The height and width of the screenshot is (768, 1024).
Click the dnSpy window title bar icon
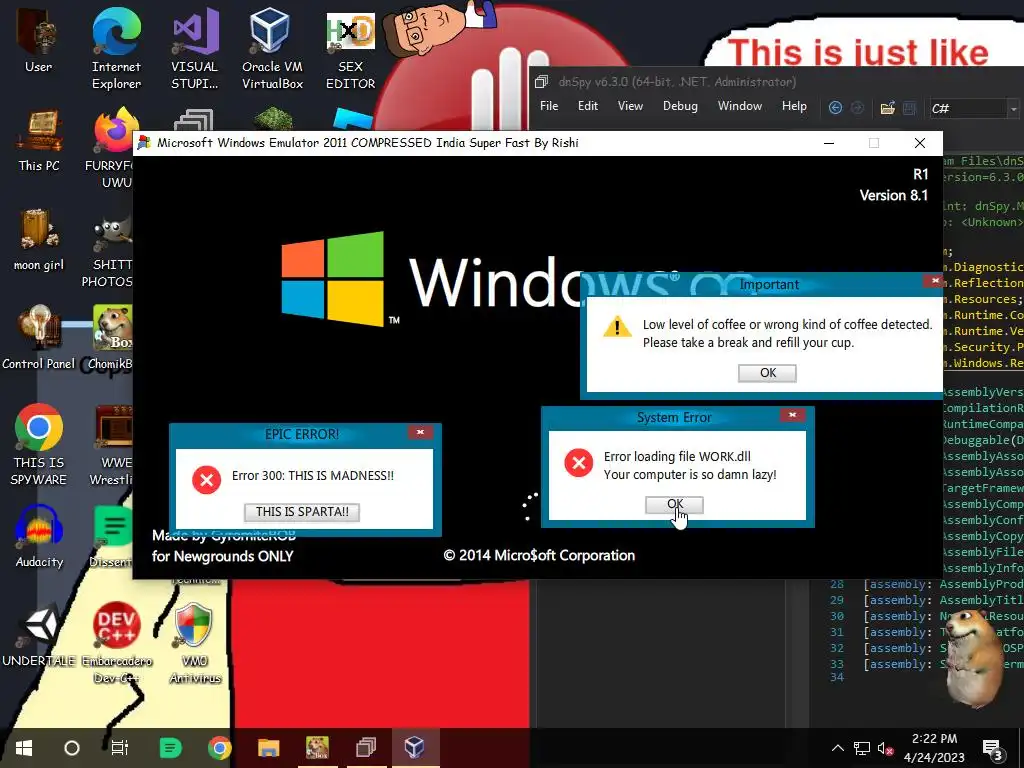click(541, 82)
